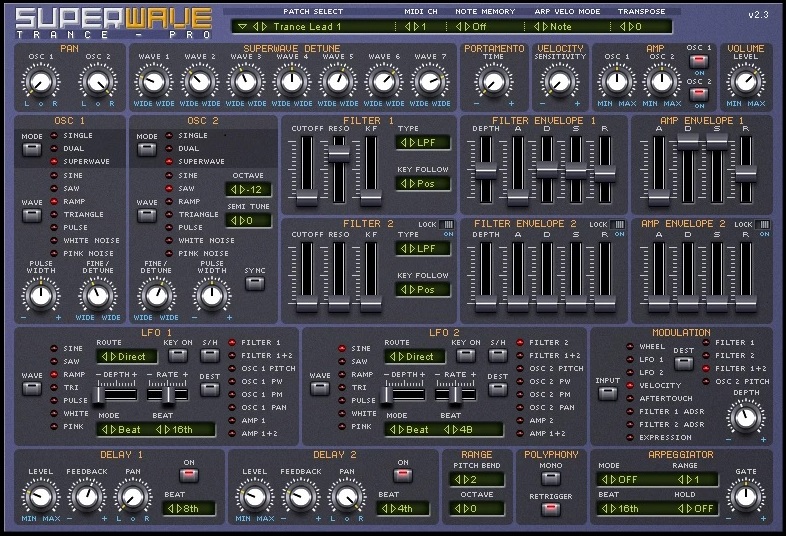Click the Delay 1 Level knob

tap(41, 497)
